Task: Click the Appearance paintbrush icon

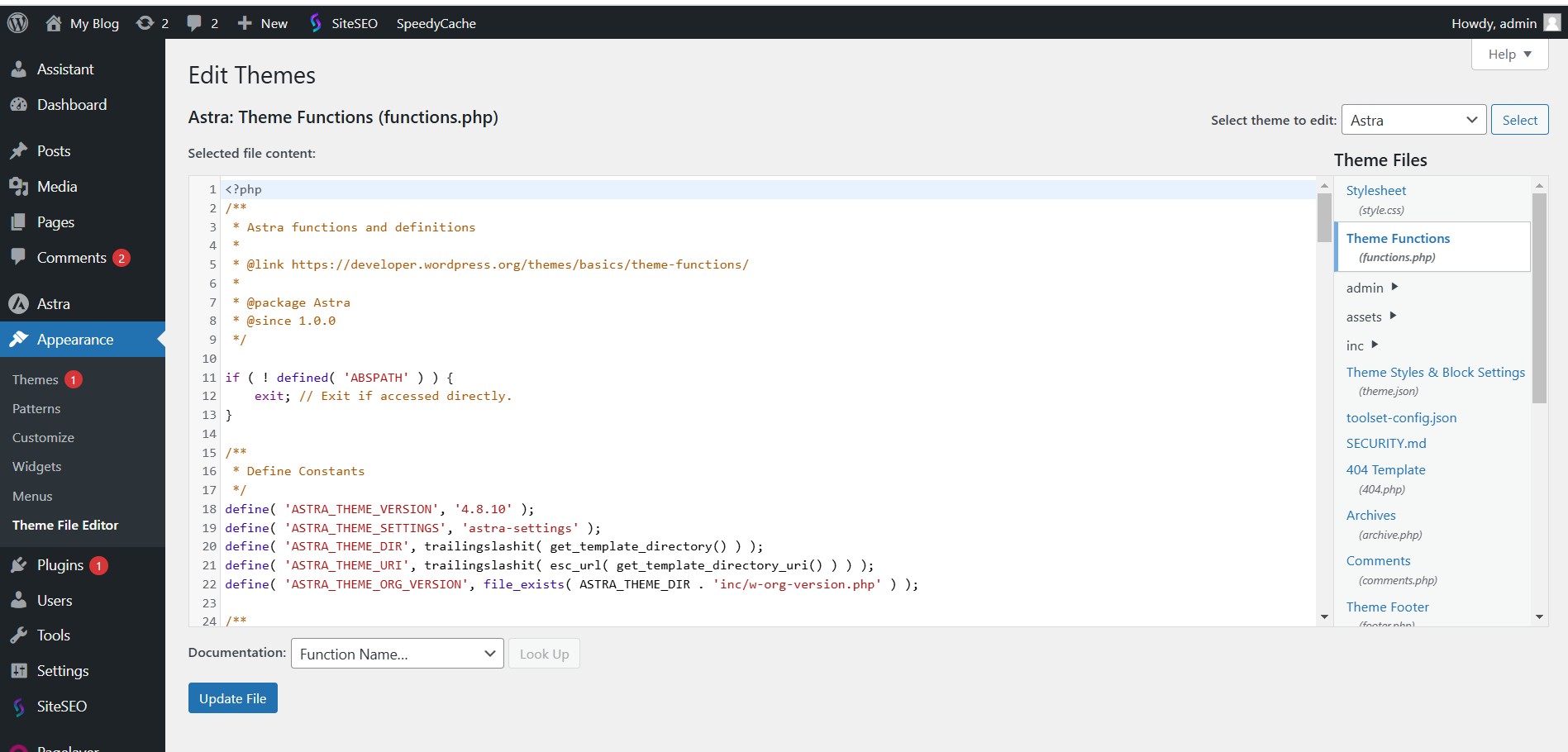Action: [18, 340]
